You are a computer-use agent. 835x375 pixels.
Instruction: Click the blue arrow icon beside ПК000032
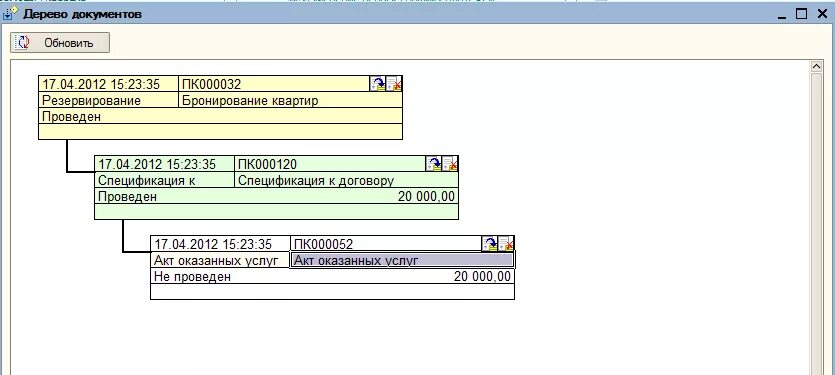click(x=378, y=84)
